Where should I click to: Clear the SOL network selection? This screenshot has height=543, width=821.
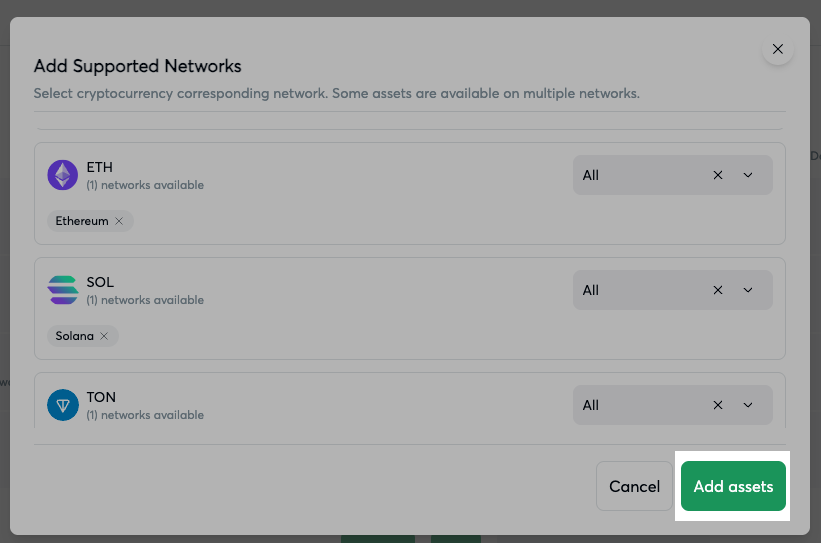[x=717, y=290]
